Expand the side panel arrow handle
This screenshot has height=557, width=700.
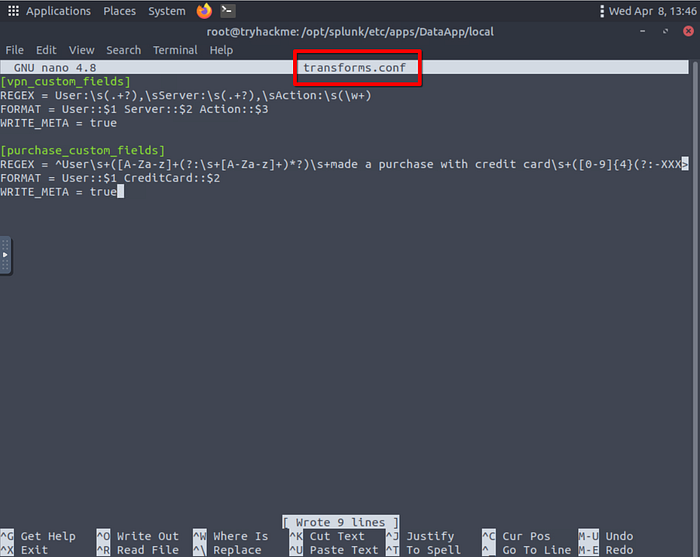click(x=5, y=255)
